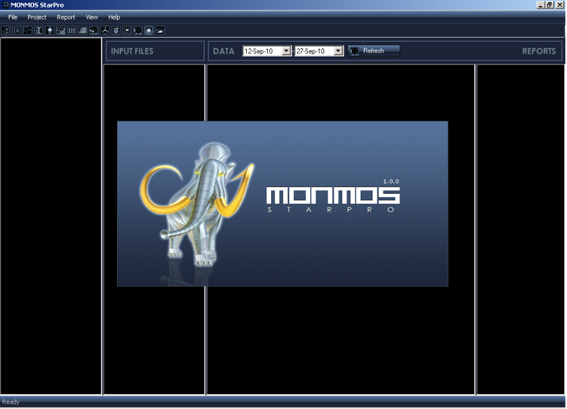Click the line graph with axes icon
567x409 pixels.
click(61, 30)
